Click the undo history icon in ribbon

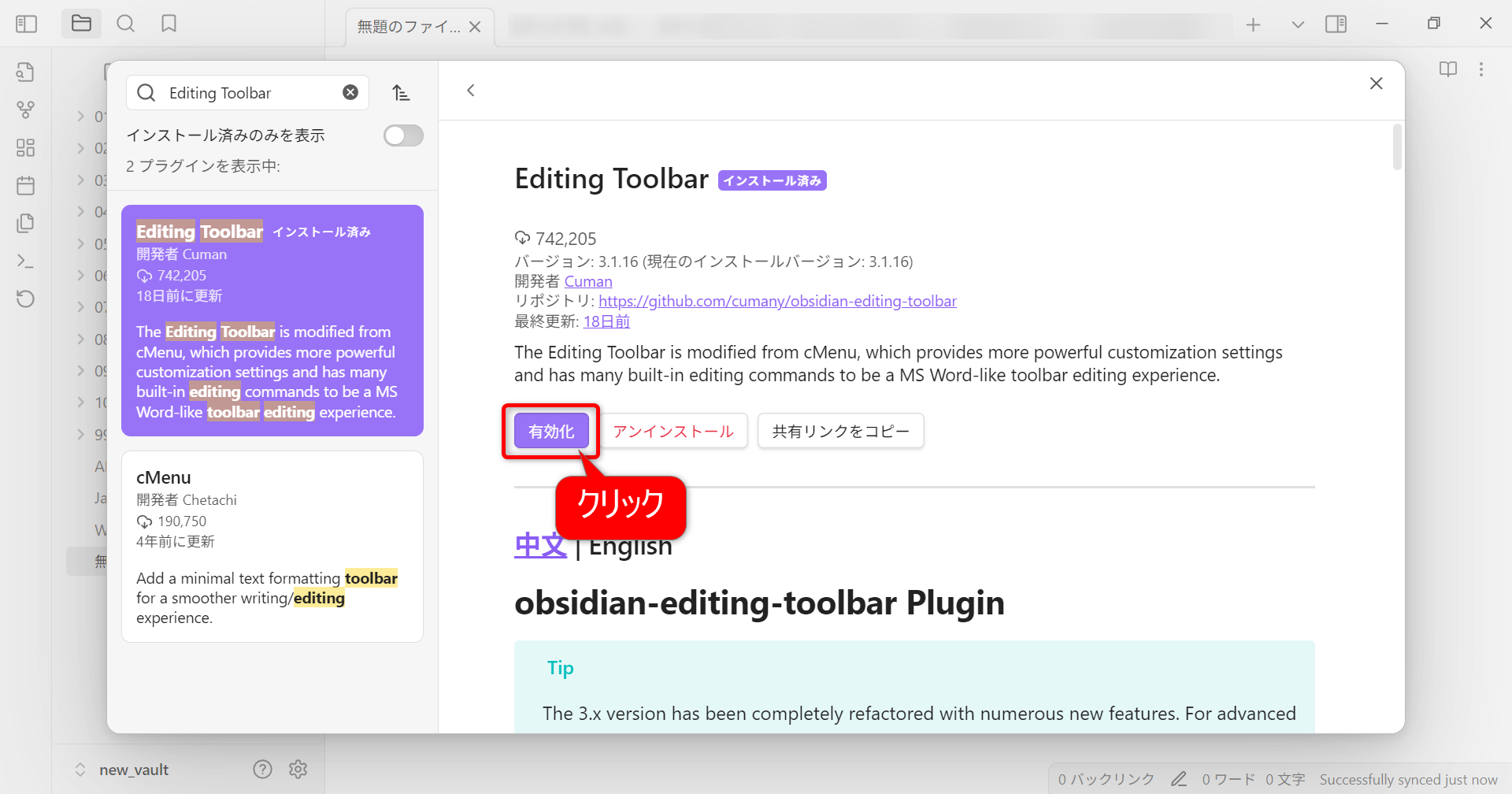tap(25, 299)
